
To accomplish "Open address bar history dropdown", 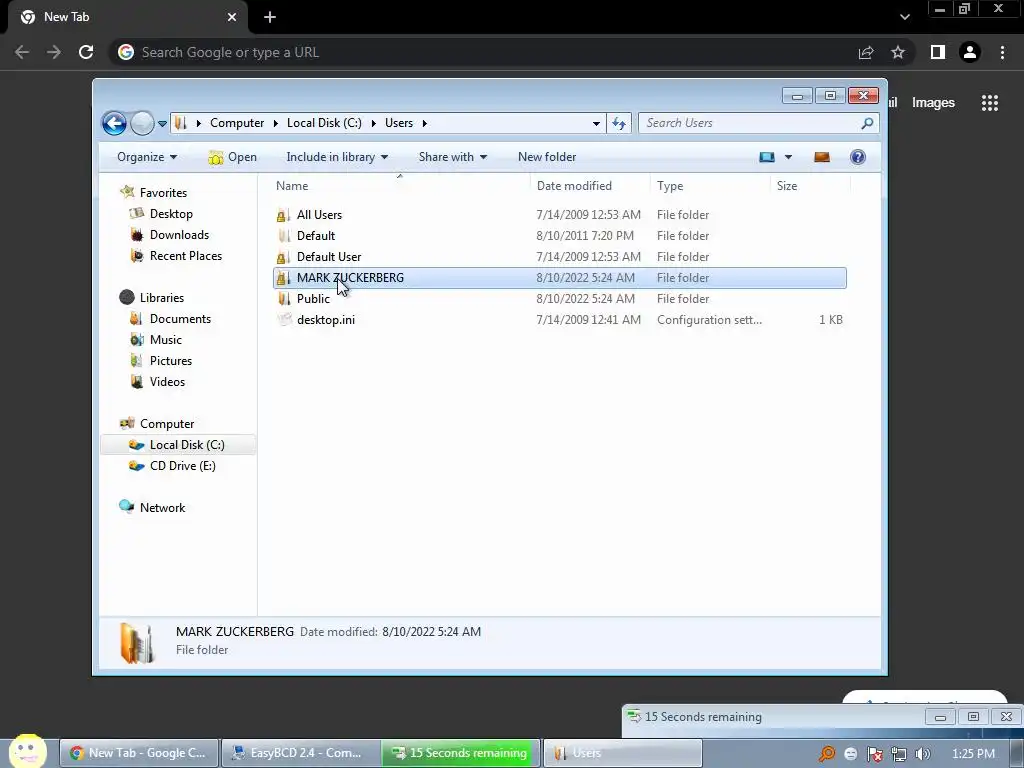I will (x=596, y=123).
